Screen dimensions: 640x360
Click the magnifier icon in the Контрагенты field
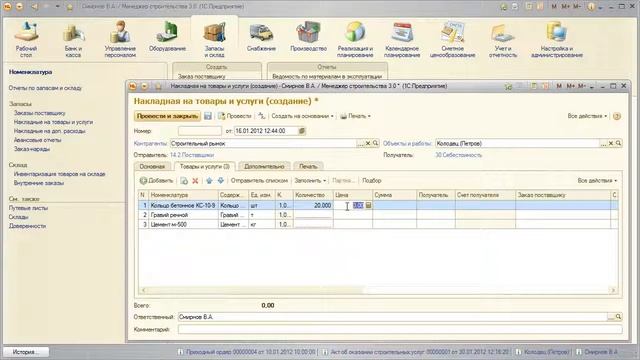(x=375, y=143)
